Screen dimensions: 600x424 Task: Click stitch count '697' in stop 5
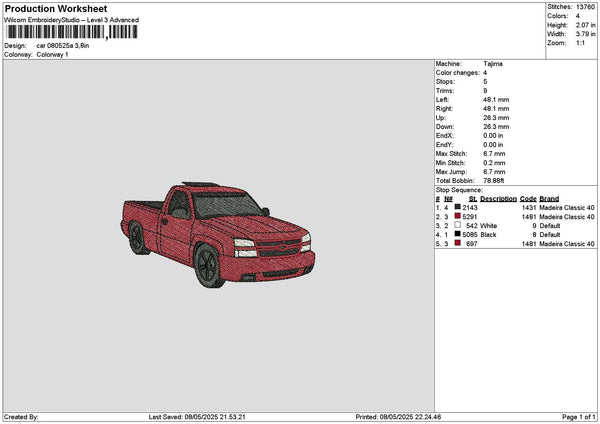click(x=472, y=244)
